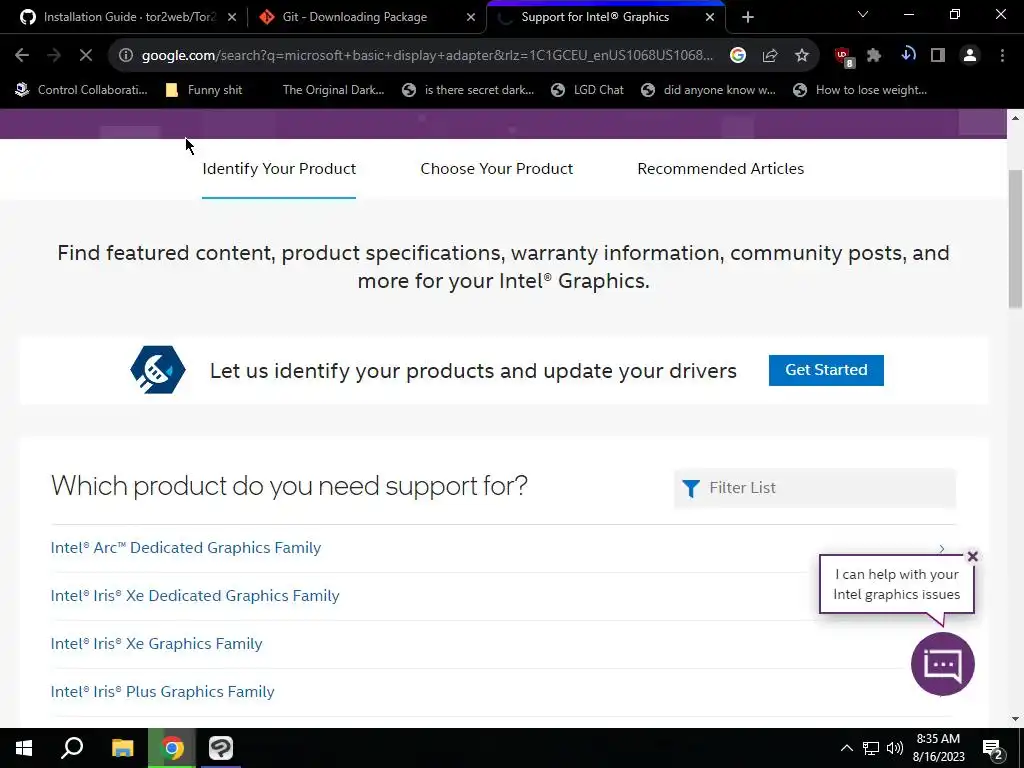Open network status tray icon

point(871,748)
